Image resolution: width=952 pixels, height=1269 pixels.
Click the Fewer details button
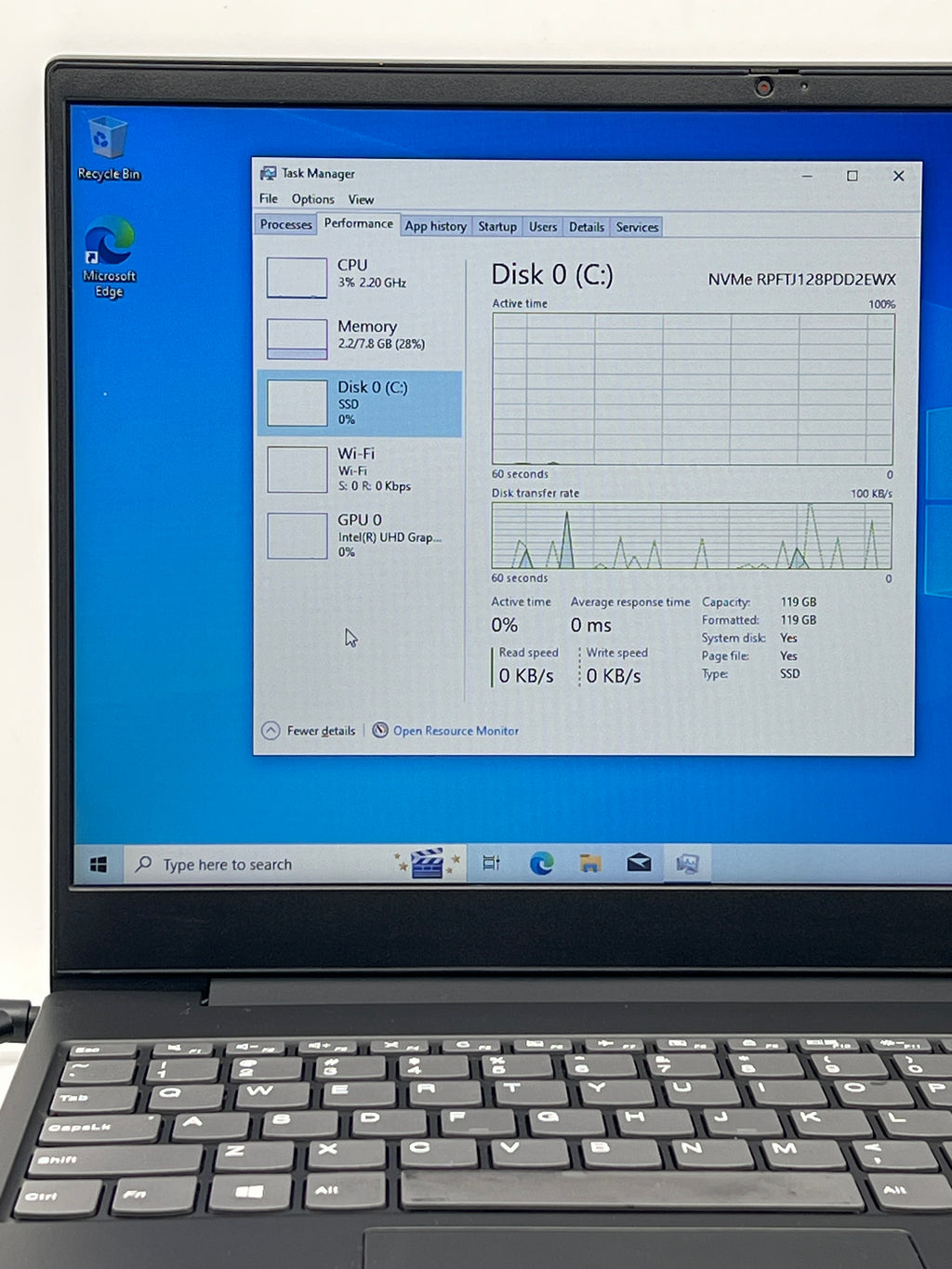[x=309, y=730]
